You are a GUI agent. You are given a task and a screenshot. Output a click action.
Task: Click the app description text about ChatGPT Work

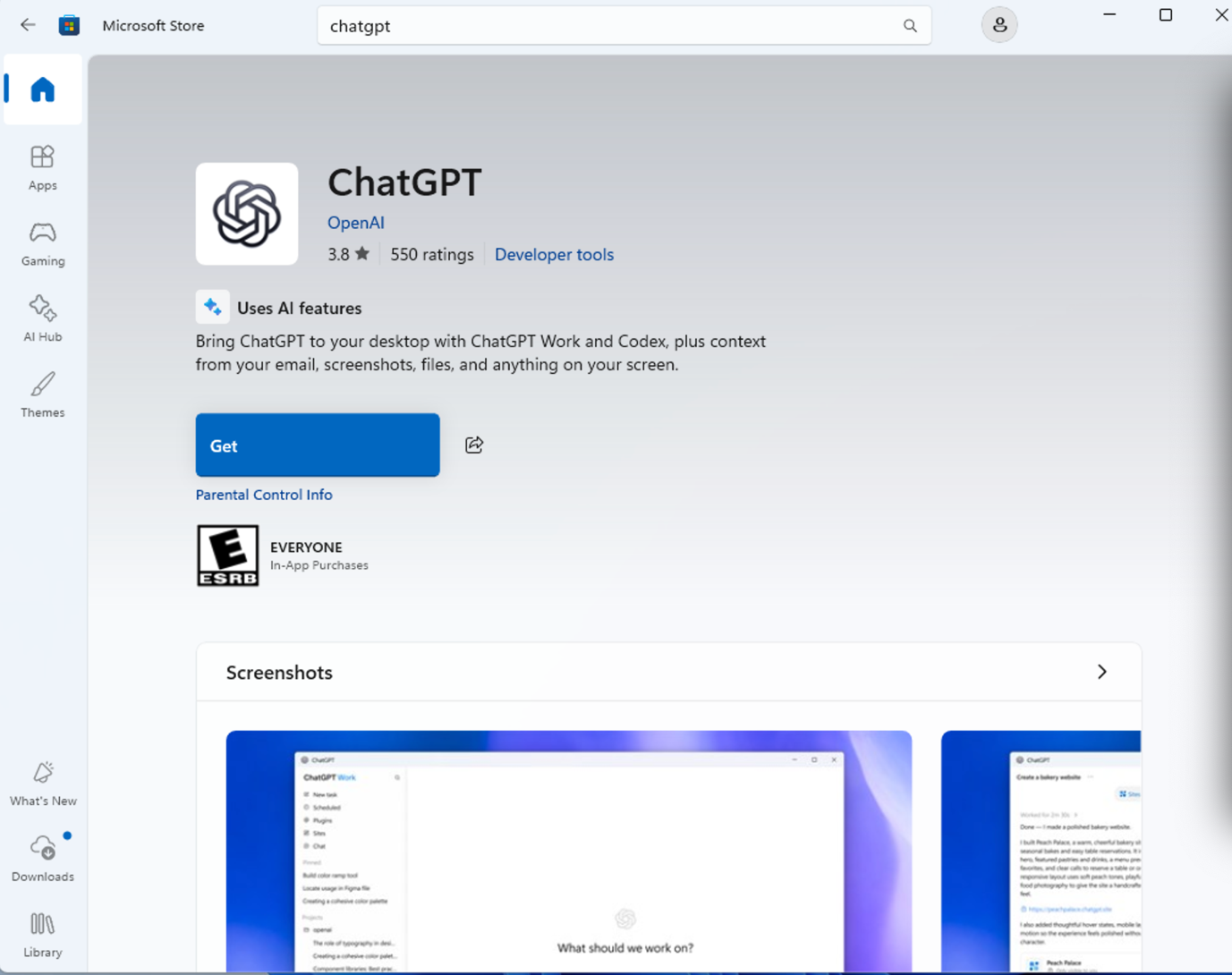480,352
